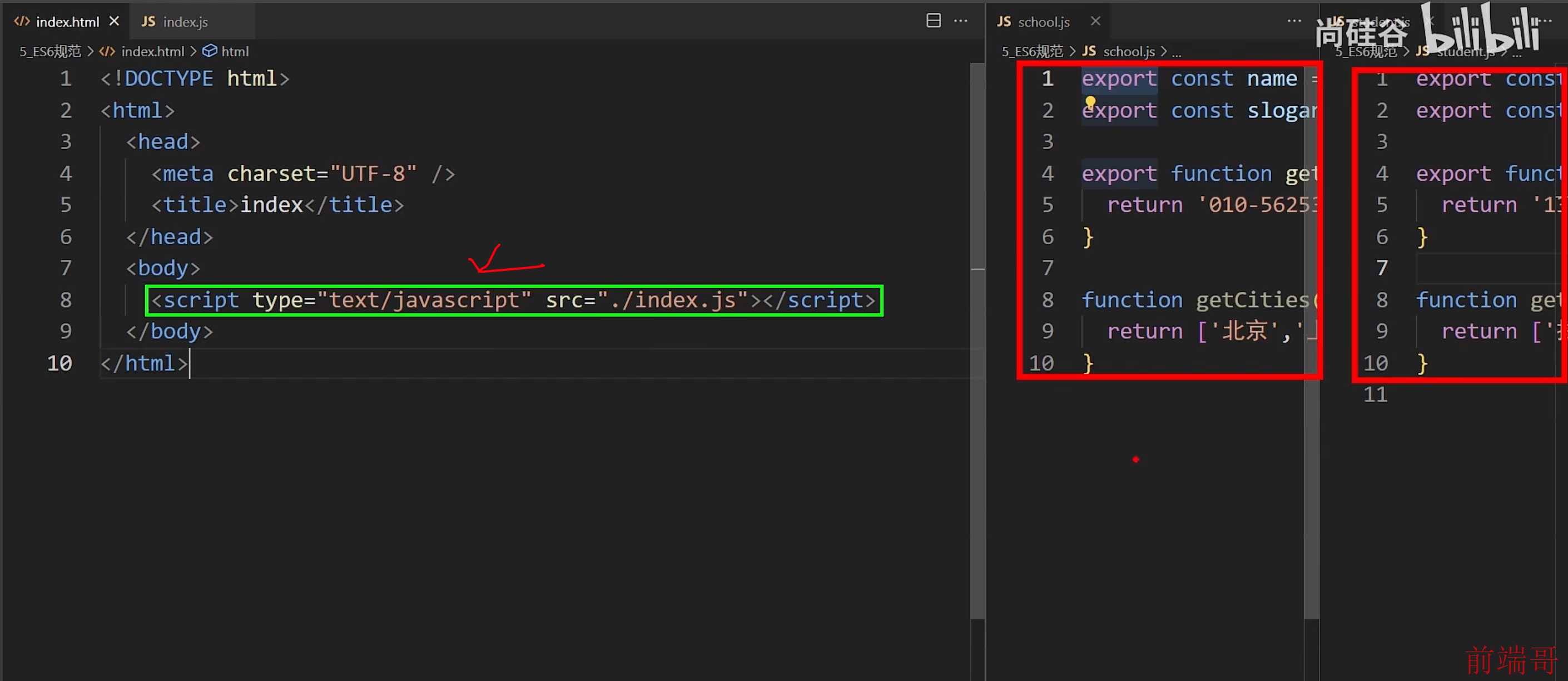
Task: Click "function getCities" in school.js
Action: [x=1195, y=300]
